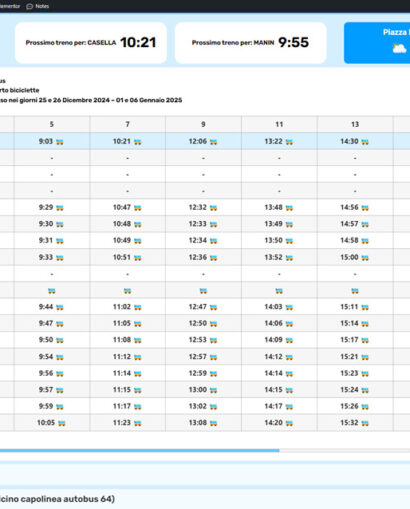This screenshot has height=509, width=410.
Task: Click the 11:02 time cell
Action: point(127,307)
